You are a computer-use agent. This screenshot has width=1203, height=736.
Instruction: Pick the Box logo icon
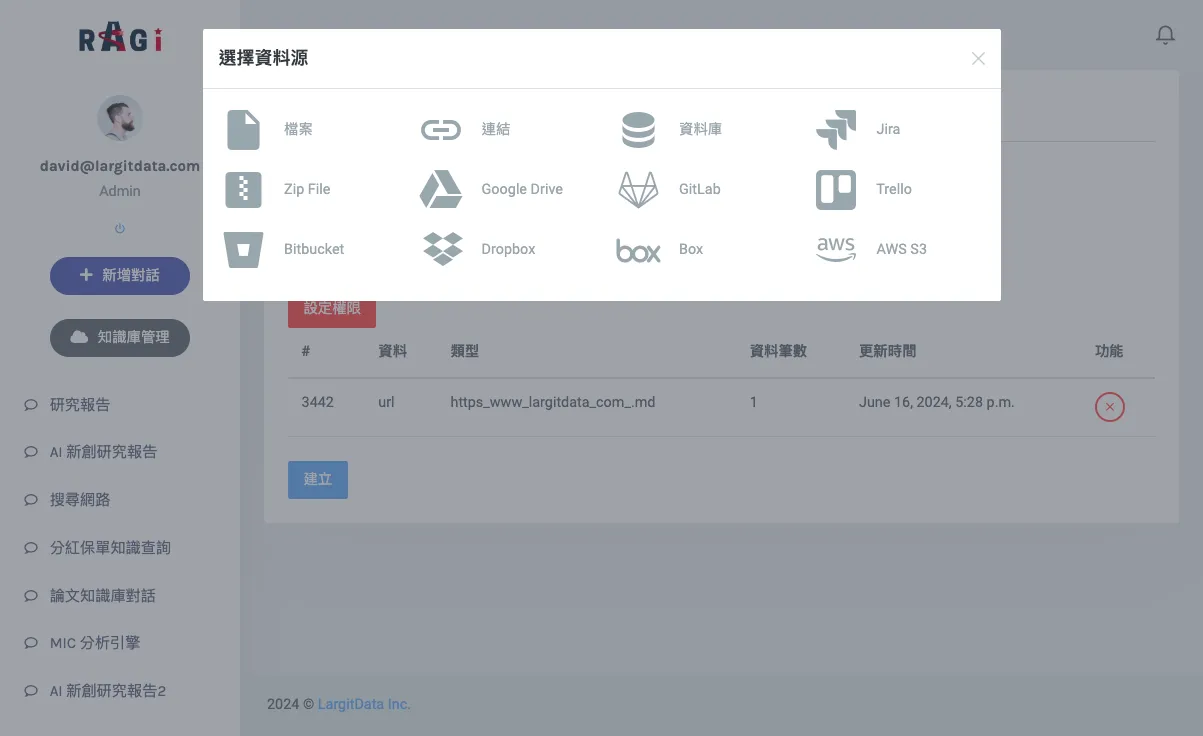[638, 250]
